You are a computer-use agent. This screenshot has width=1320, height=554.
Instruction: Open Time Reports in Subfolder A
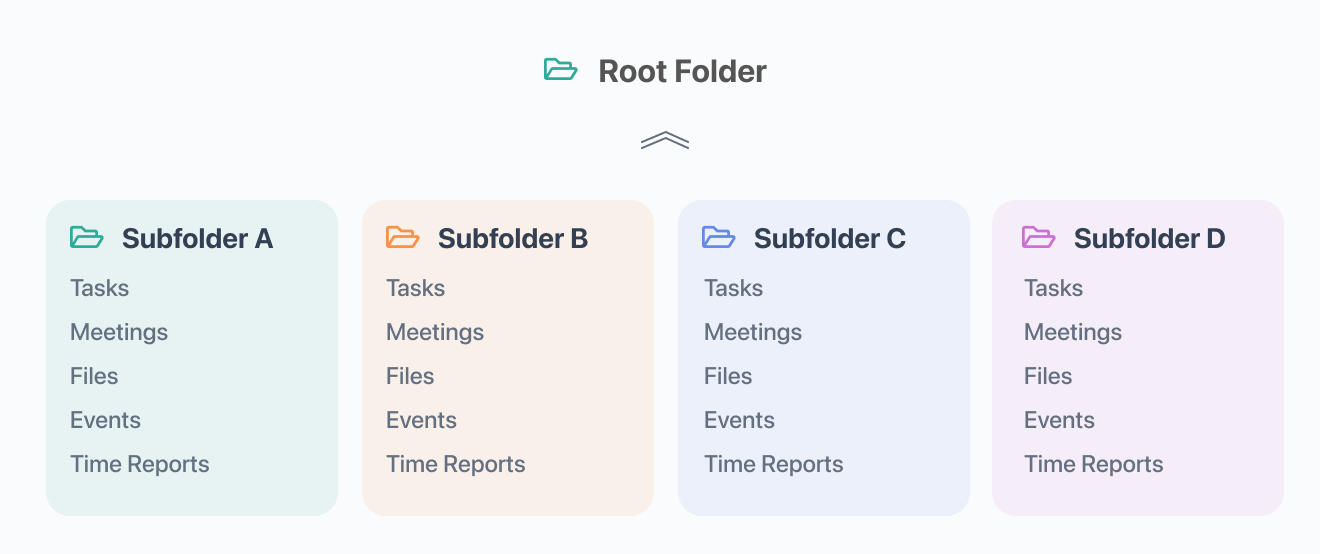click(x=140, y=464)
